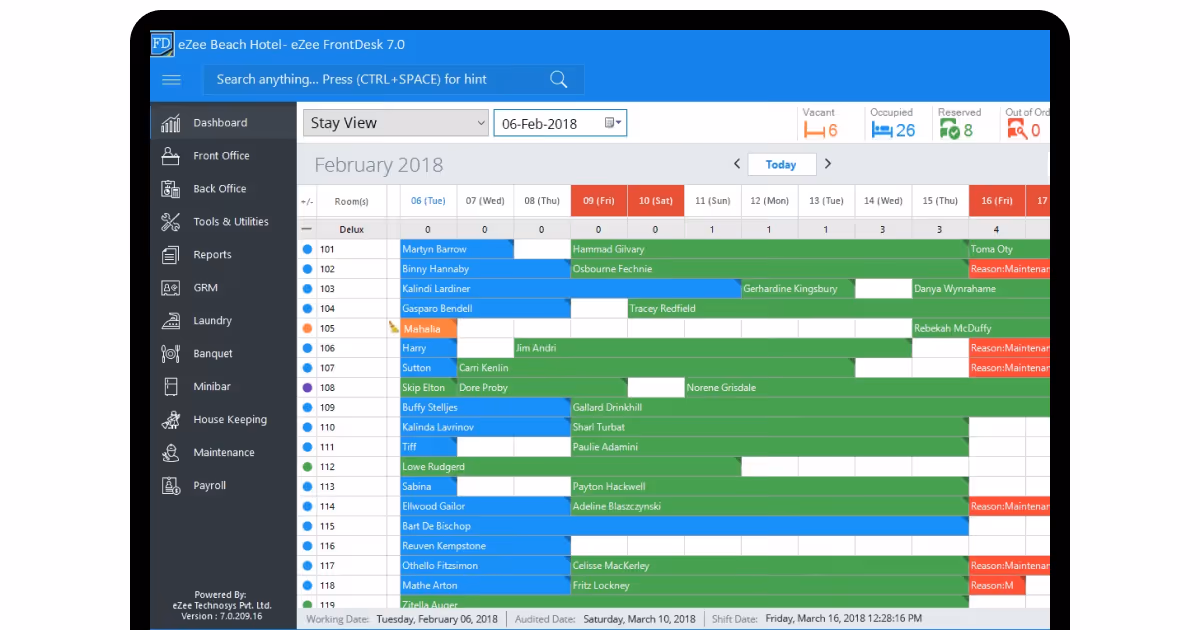Click the orange status dot for room 105
1200x630 pixels.
point(307,328)
